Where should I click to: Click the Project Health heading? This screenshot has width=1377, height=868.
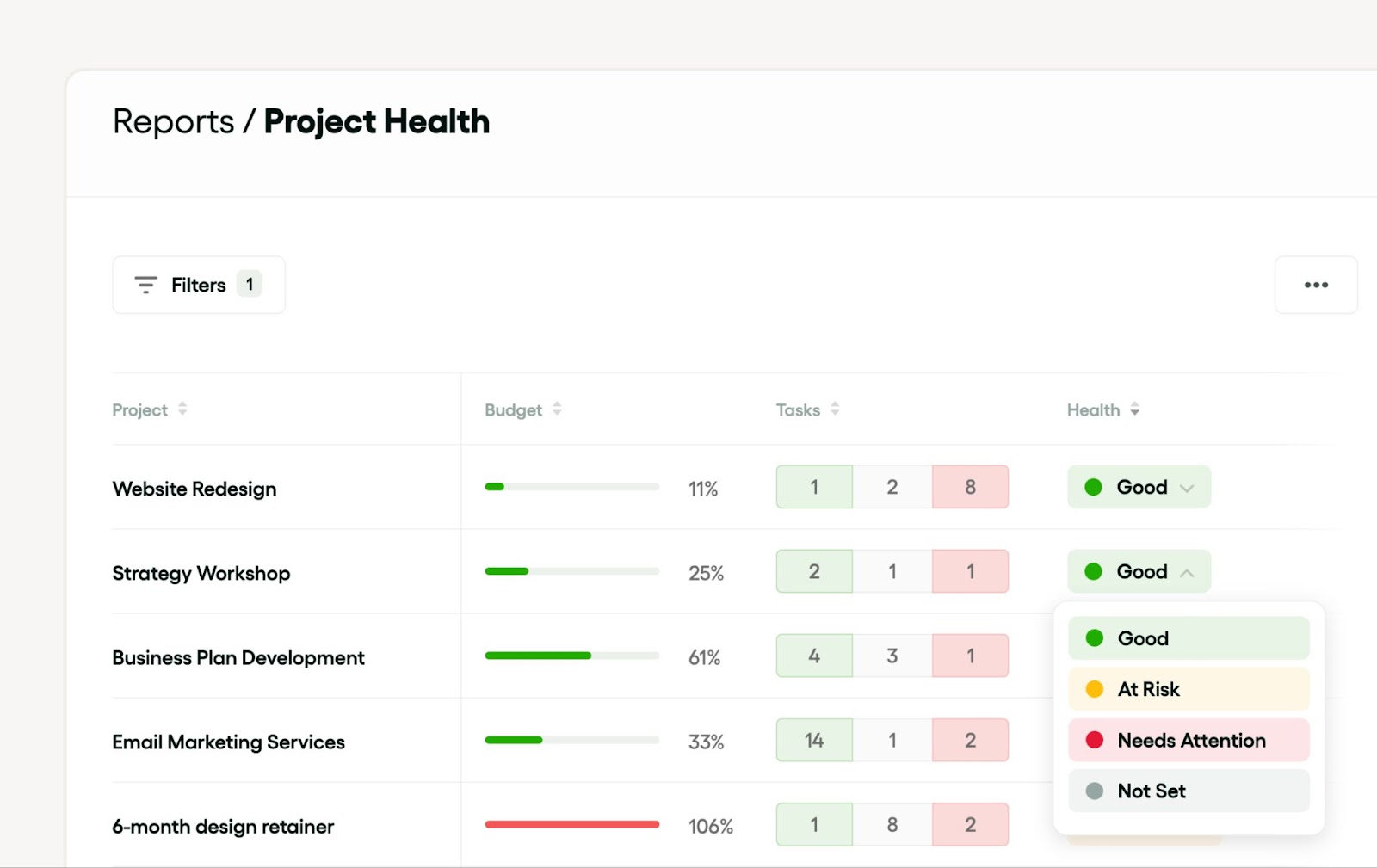[377, 122]
